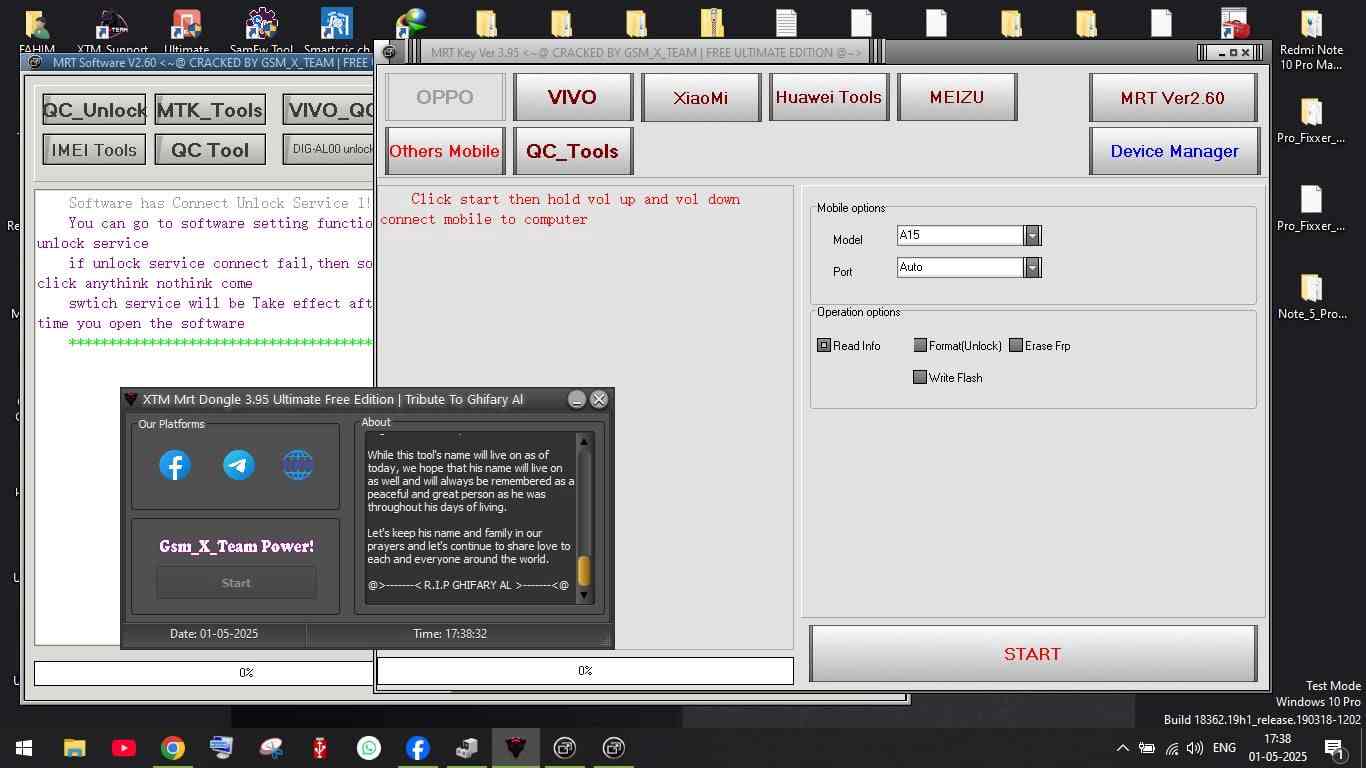Screen dimensions: 1366x768
Task: Open the notification center icon
Action: pos(1334,747)
